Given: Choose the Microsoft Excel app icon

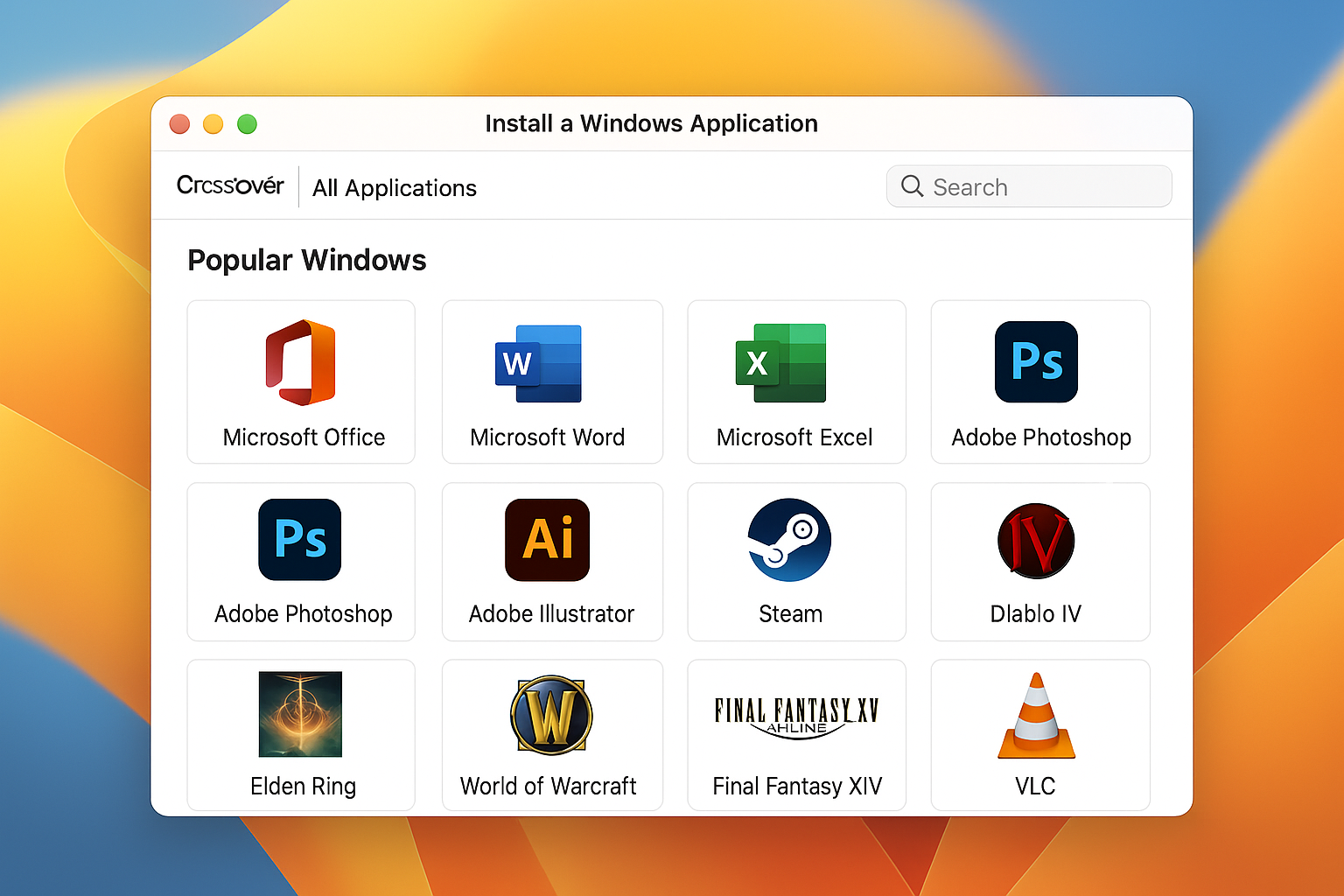Looking at the screenshot, I should tap(780, 362).
